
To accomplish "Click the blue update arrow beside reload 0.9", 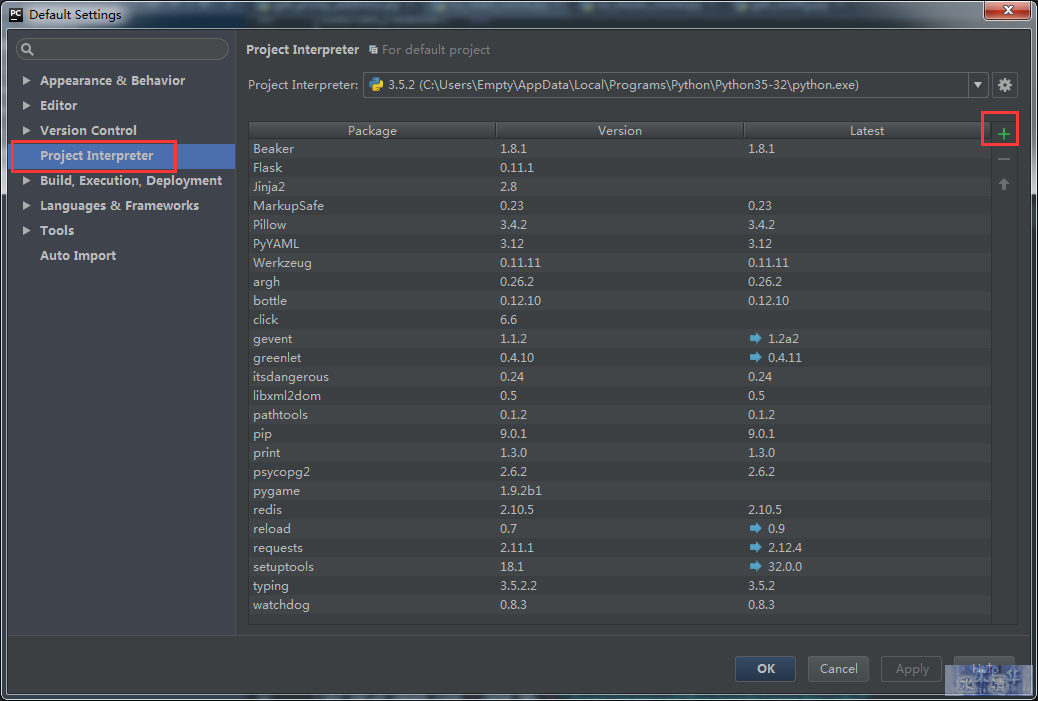I will [x=755, y=528].
